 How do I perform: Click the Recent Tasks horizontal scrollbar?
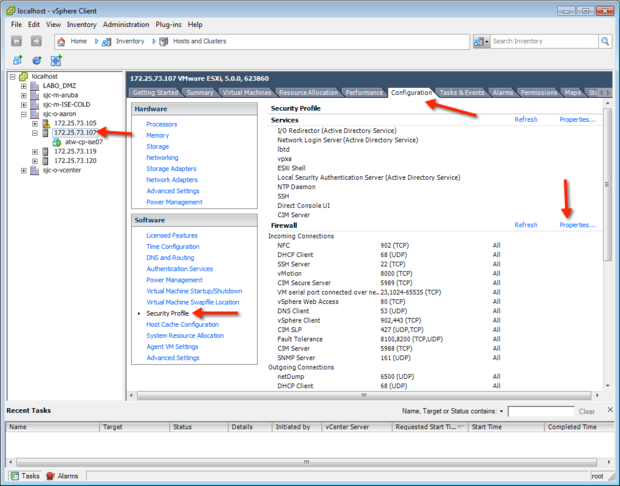pos(306,462)
